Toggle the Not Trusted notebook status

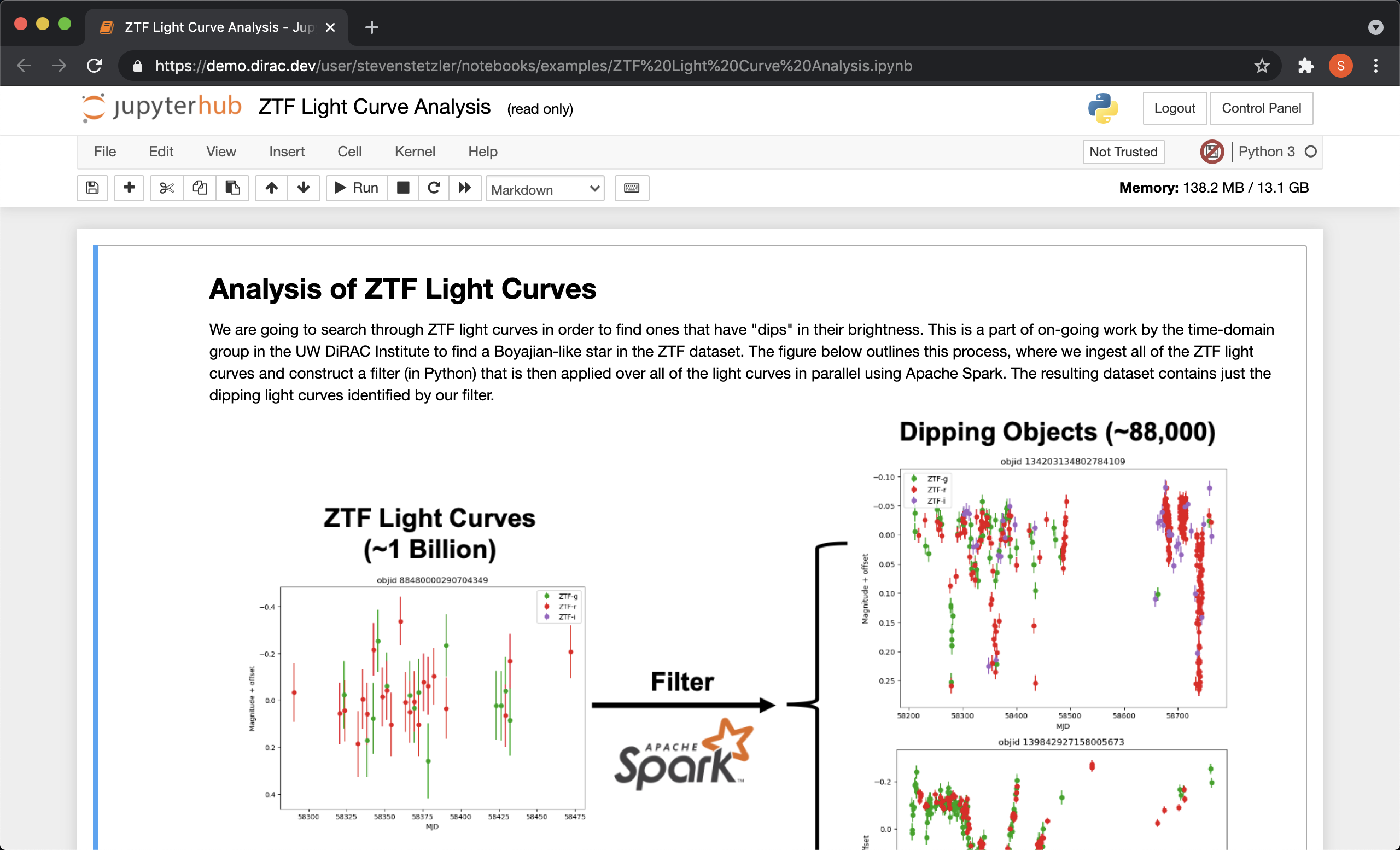tap(1123, 152)
